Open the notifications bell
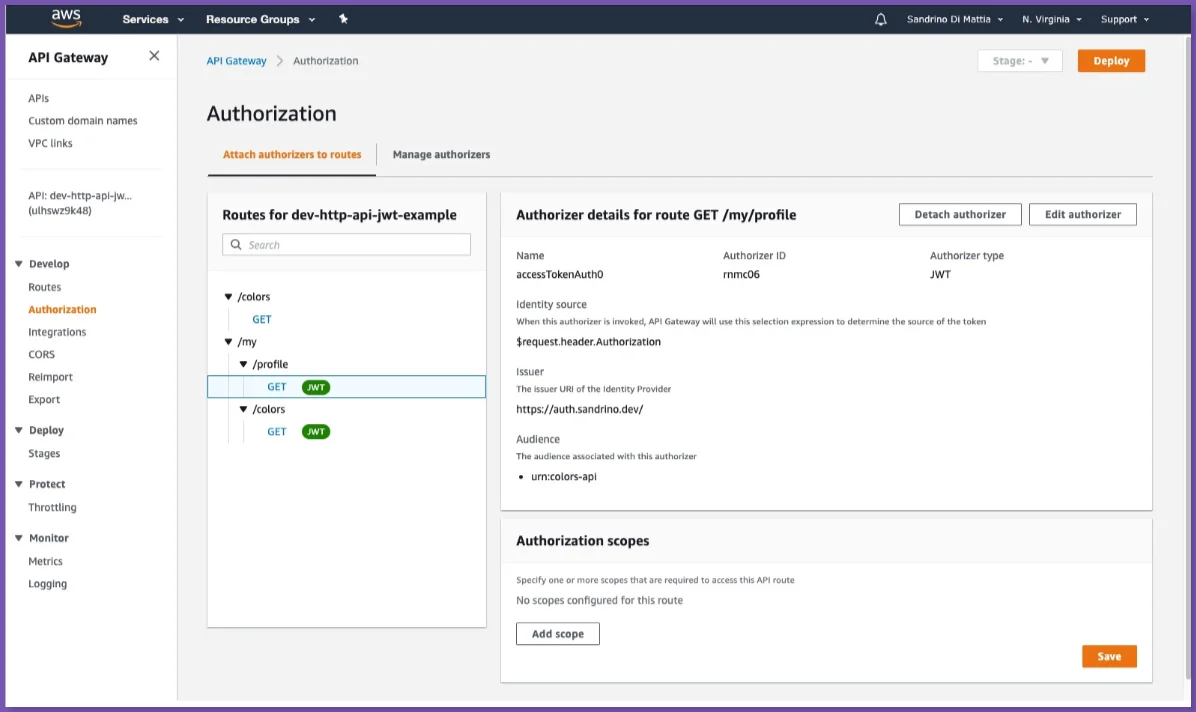 (881, 18)
